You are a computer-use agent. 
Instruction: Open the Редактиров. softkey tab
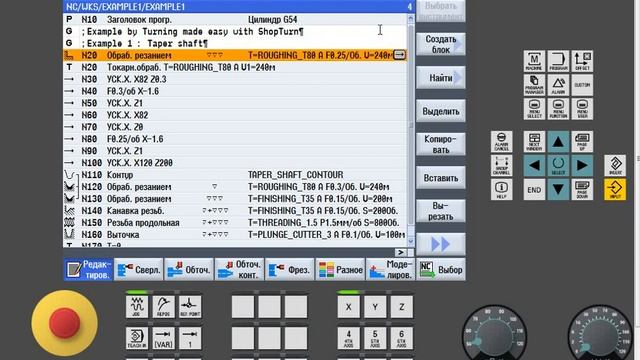click(x=89, y=269)
